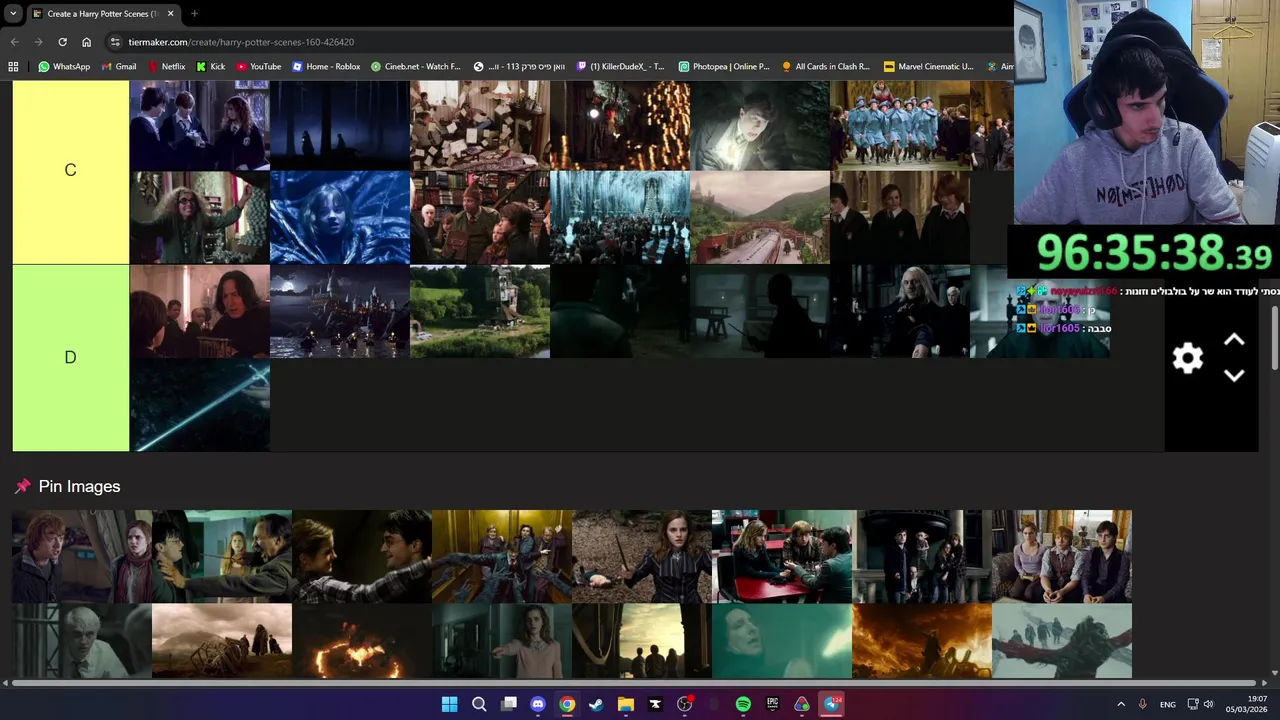The image size is (1280, 720).
Task: Open Steam from the taskbar
Action: coord(596,704)
